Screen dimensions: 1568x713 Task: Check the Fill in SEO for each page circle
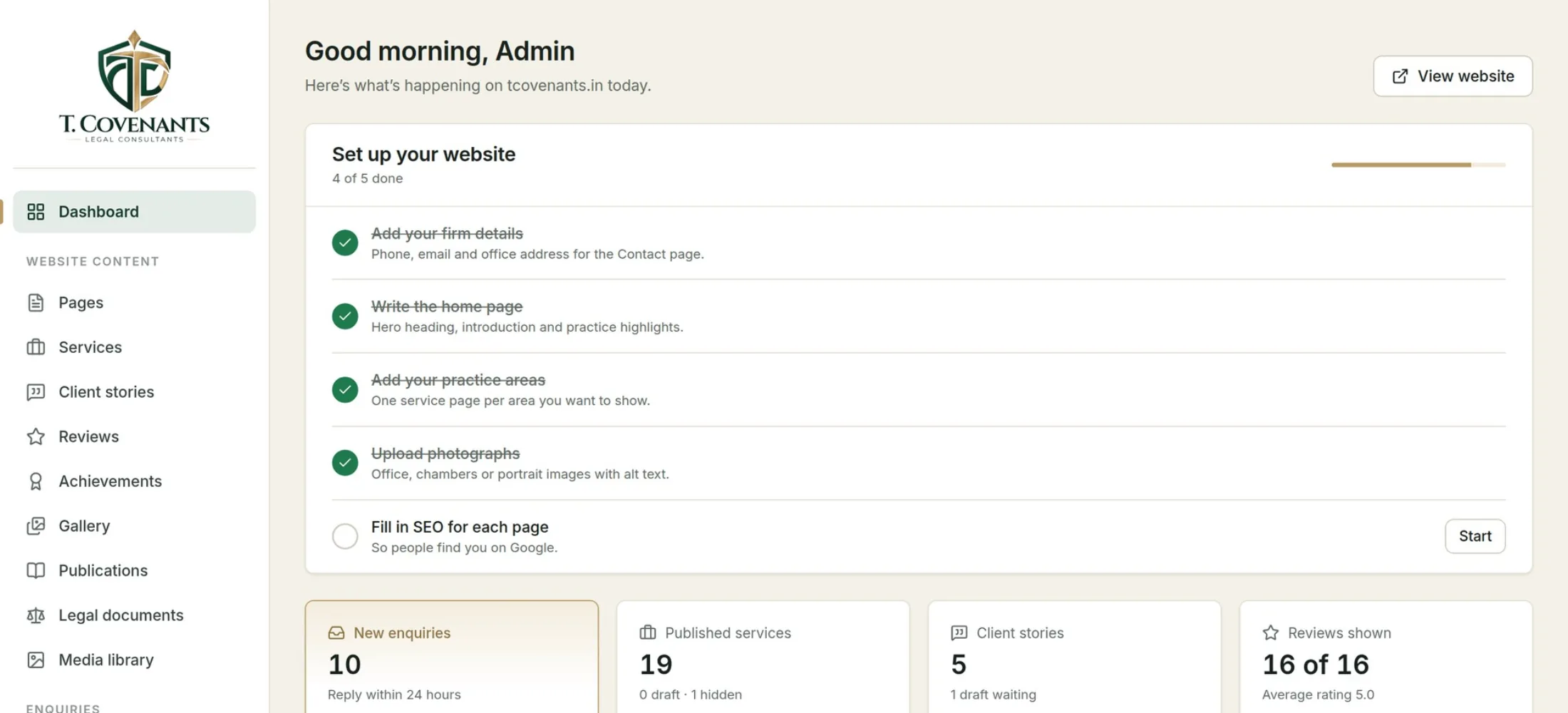tap(345, 536)
